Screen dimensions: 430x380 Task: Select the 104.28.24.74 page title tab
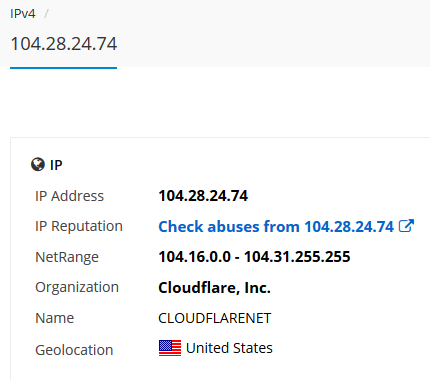pyautogui.click(x=64, y=44)
